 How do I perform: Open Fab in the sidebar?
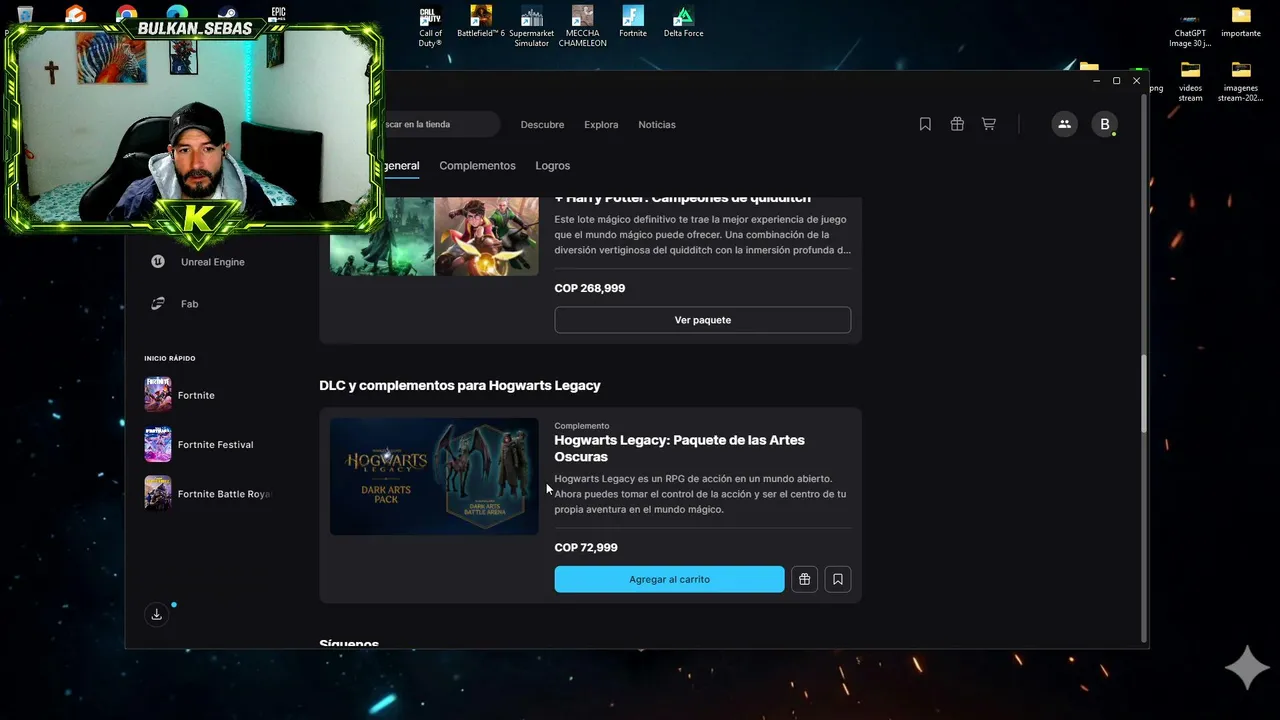[189, 304]
